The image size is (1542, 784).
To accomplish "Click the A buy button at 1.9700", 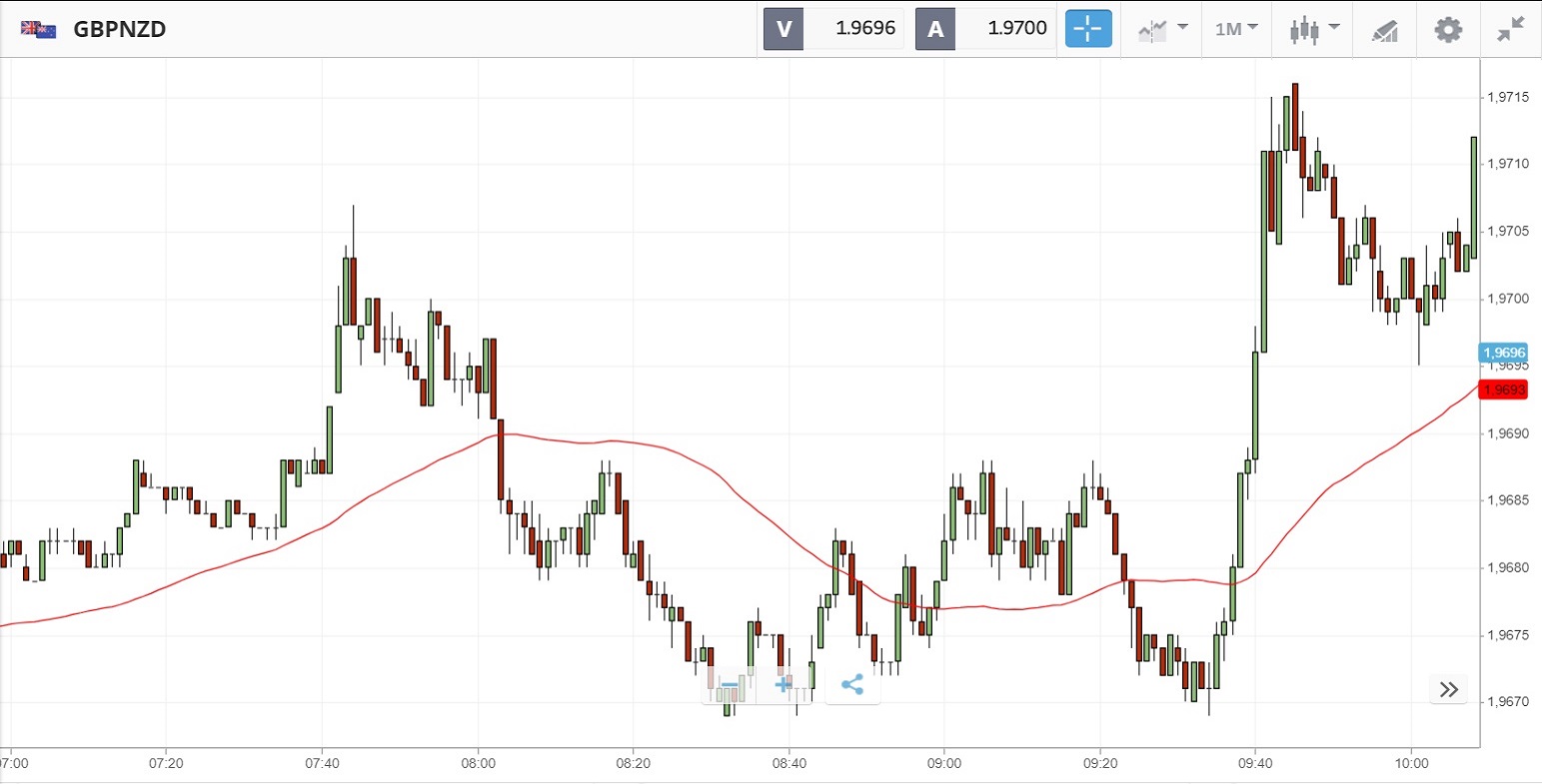I will [985, 29].
